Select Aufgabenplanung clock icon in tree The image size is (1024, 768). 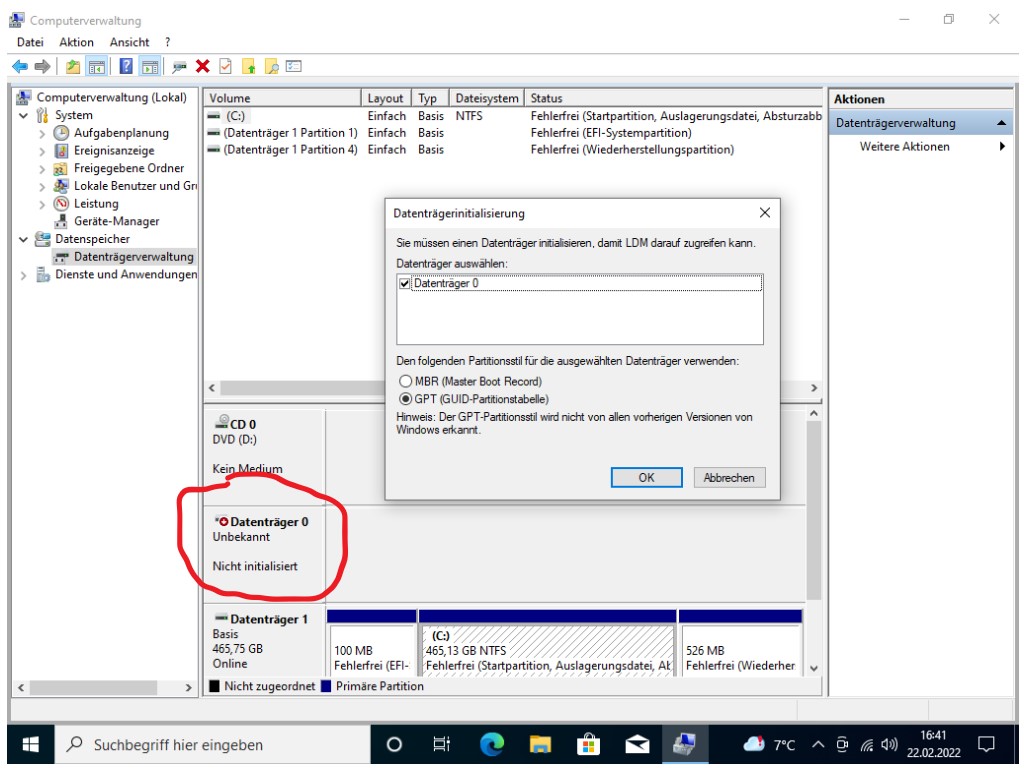click(61, 133)
